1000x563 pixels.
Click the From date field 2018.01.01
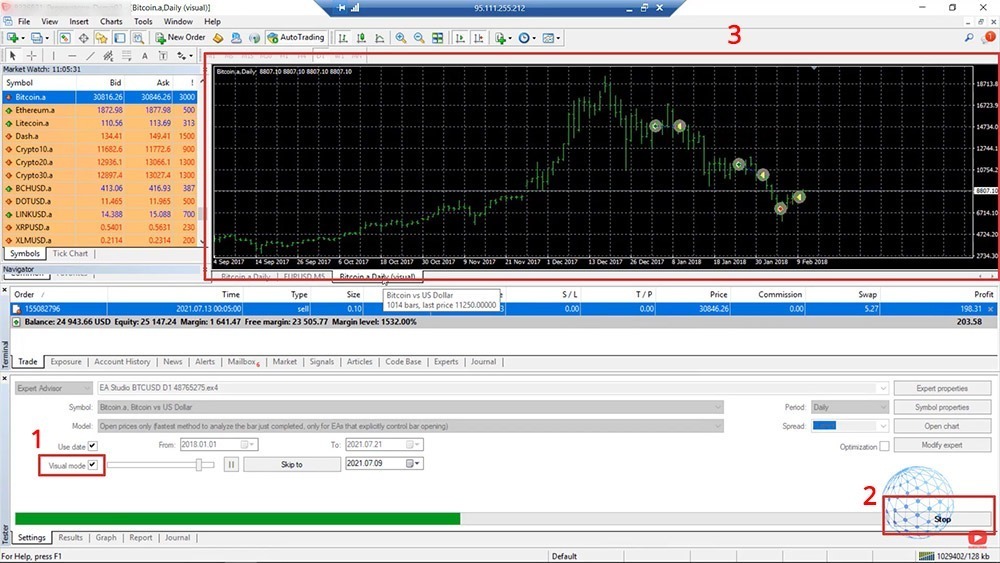coord(219,444)
